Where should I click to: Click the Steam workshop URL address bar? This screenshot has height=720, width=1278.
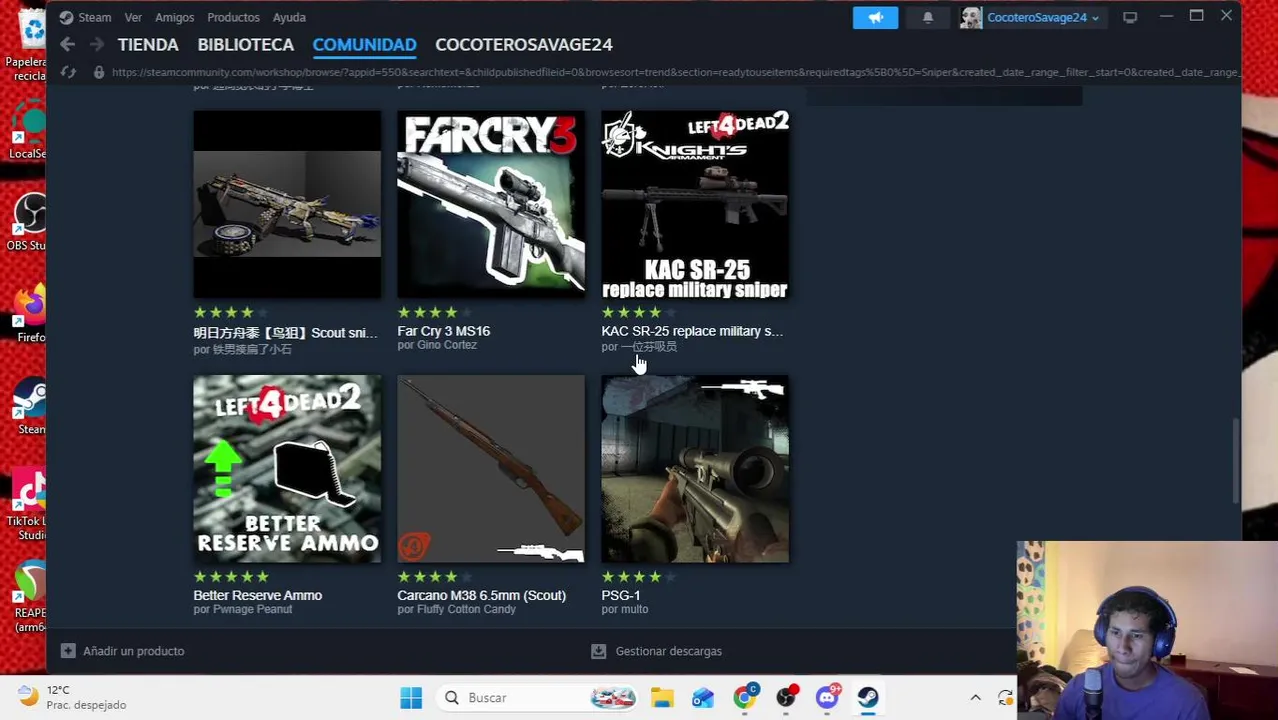tap(675, 72)
